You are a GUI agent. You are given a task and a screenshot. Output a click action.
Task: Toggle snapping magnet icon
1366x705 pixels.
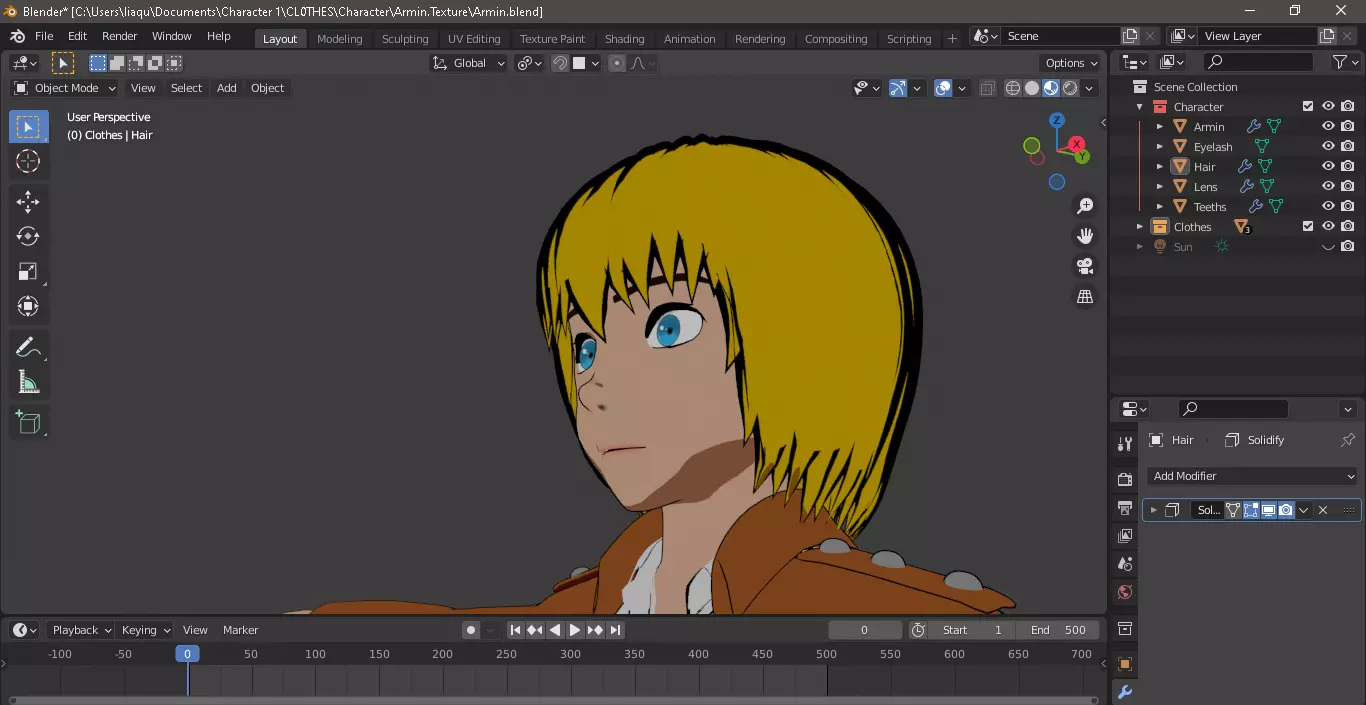click(561, 63)
